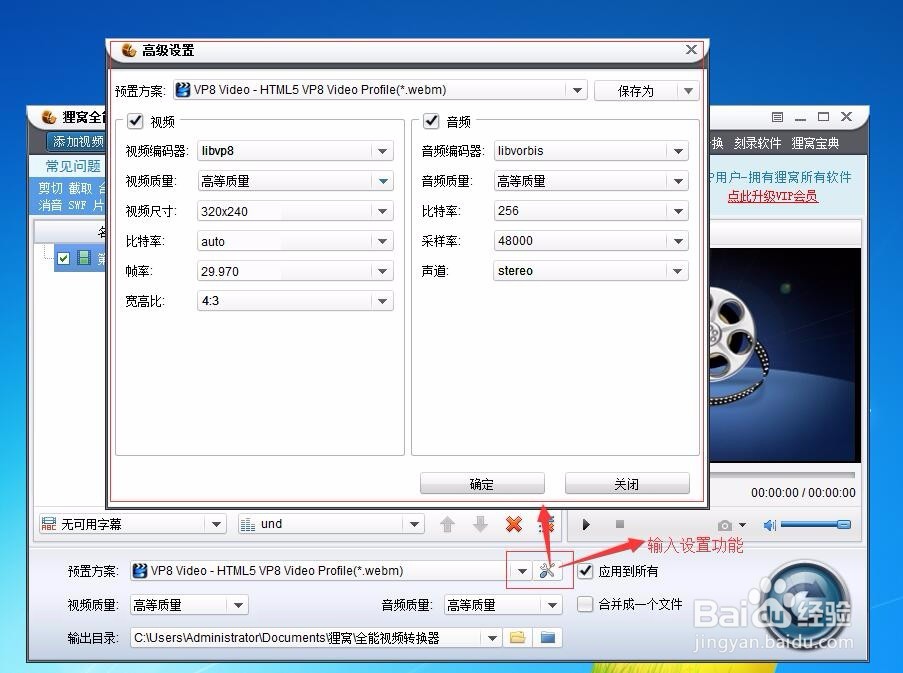Open und audio track dropdown

[x=414, y=524]
